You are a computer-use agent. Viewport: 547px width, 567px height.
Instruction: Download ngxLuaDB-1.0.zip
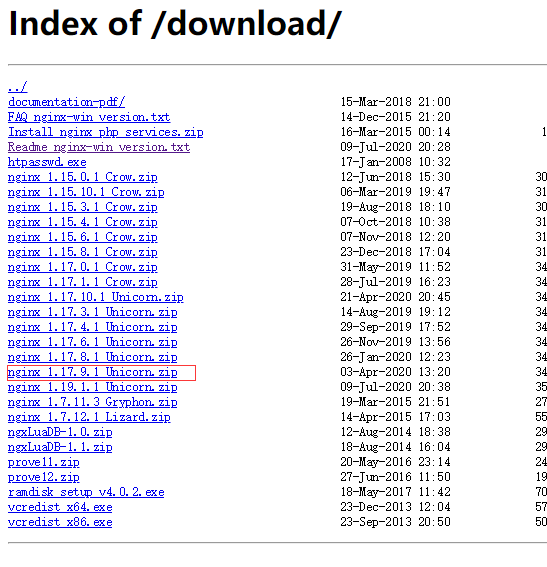coord(60,432)
